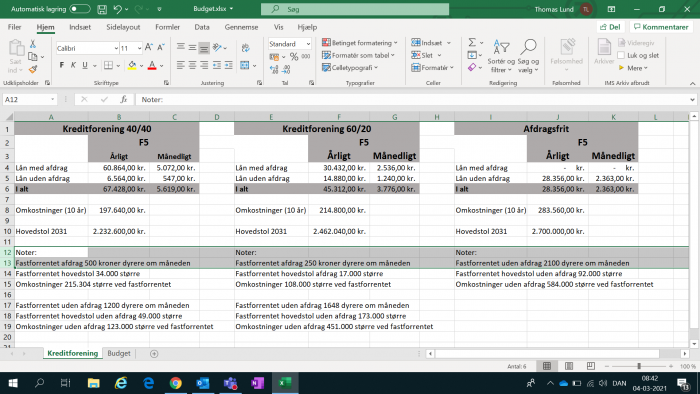This screenshot has height=394, width=700.
Task: Click column header F
Action: coord(339,117)
